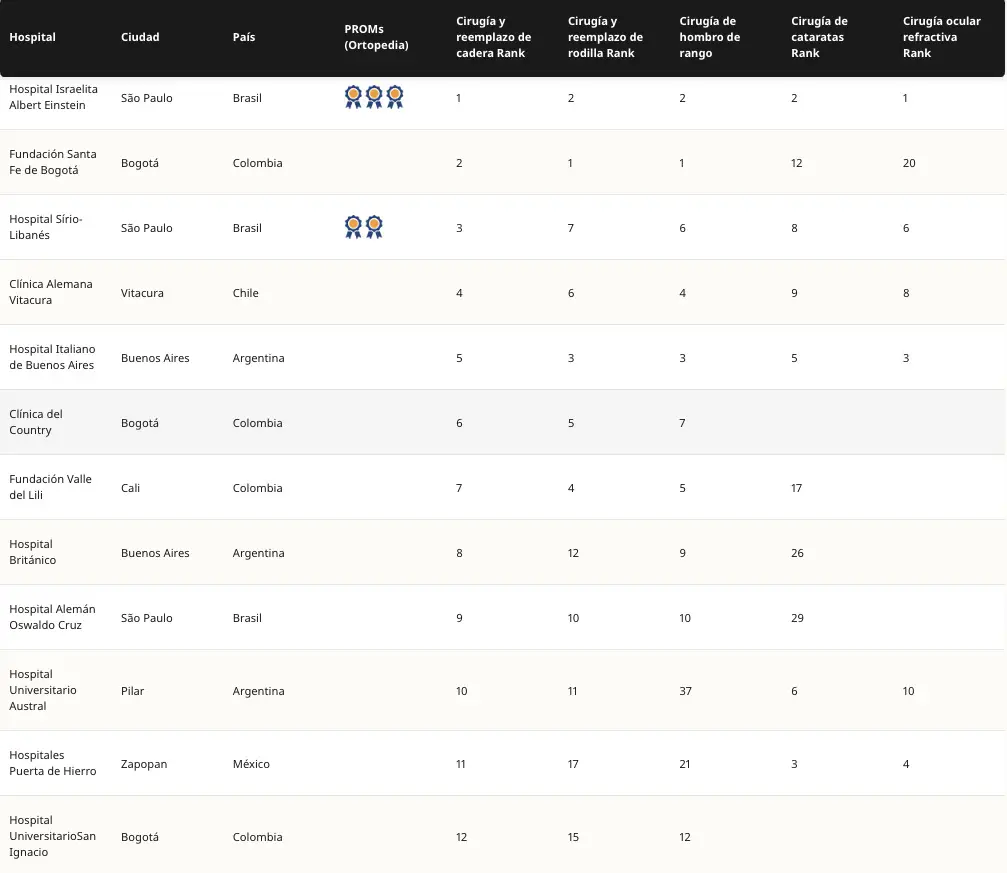The width and height of the screenshot is (1007, 873).
Task: Sort the table by Ciudad column
Action: pos(140,37)
